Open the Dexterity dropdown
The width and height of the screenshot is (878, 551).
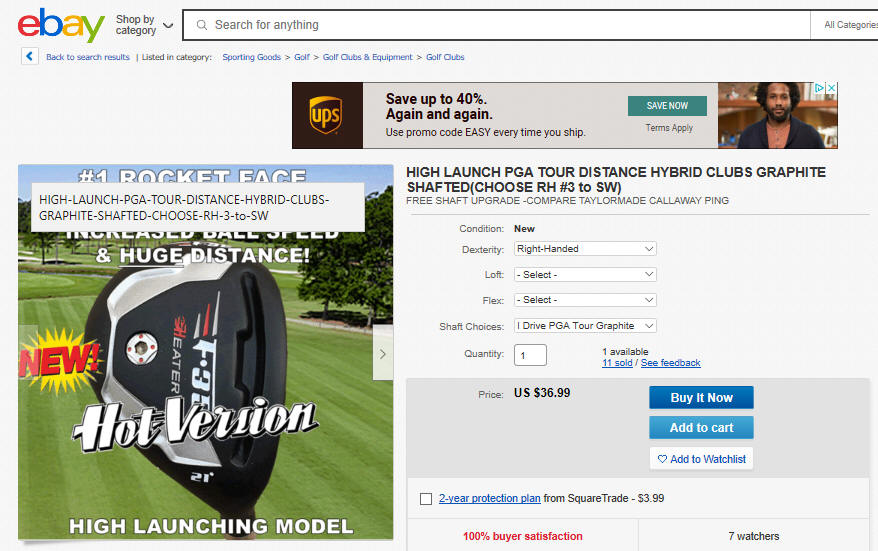point(585,249)
